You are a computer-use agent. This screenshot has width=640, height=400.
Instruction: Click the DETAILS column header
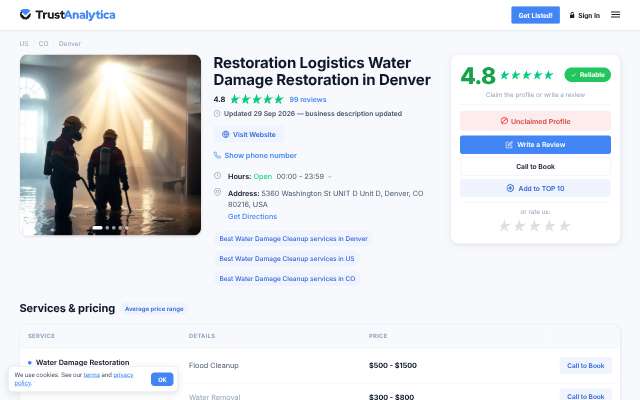pos(202,336)
